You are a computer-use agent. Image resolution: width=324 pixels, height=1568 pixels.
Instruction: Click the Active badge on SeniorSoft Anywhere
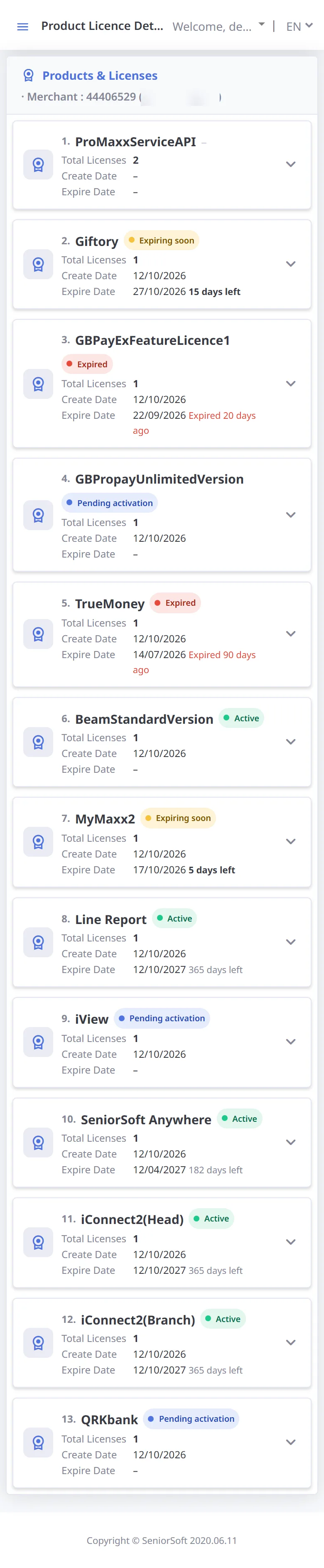tap(239, 1119)
